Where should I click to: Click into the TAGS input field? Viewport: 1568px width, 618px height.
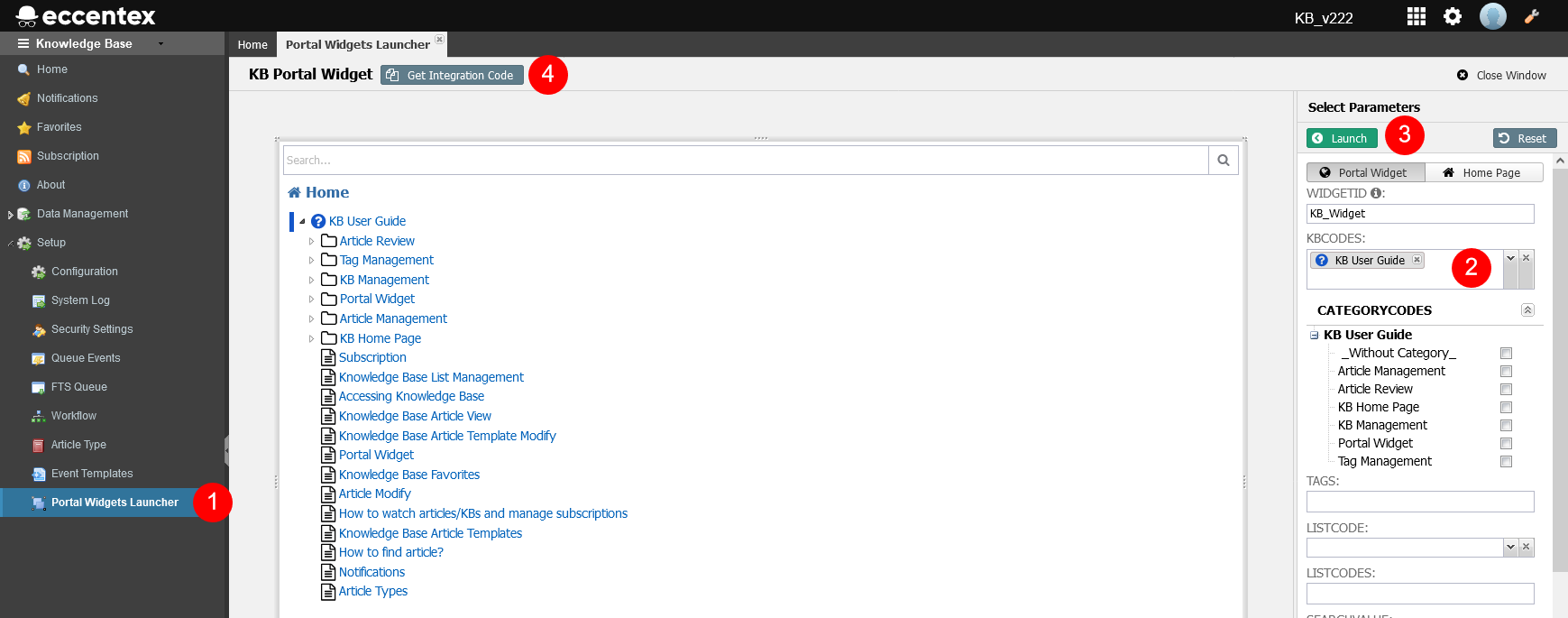point(1419,502)
